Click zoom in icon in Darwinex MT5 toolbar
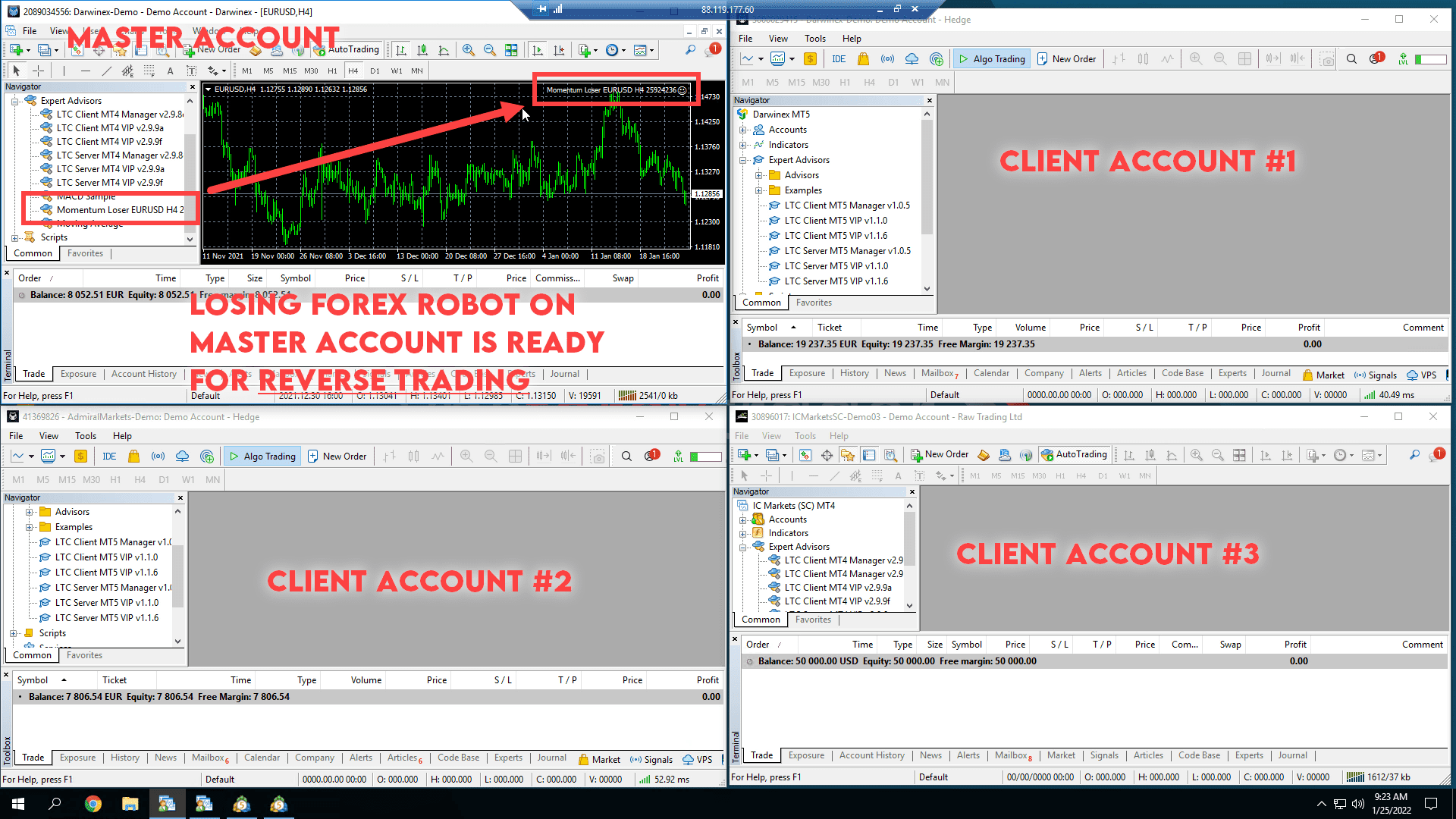 point(1196,59)
